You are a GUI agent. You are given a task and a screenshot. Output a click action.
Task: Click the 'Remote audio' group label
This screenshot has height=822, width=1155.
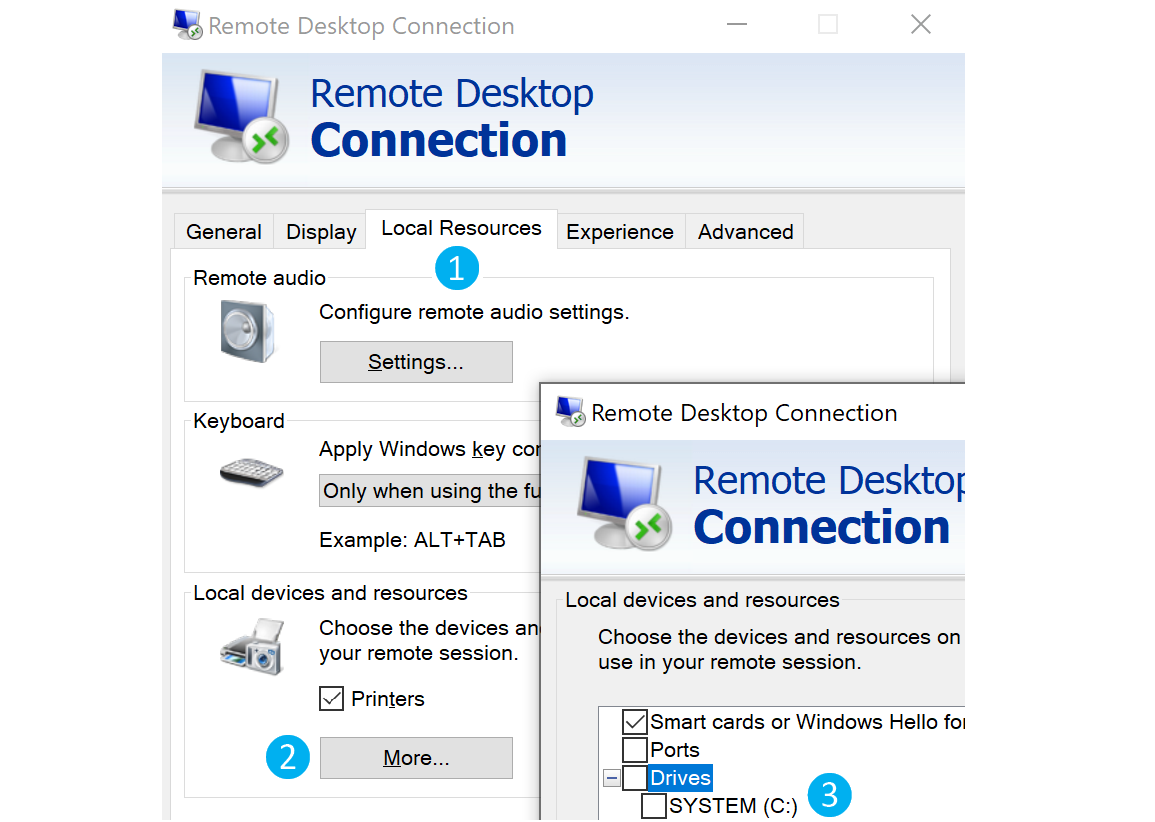(x=259, y=278)
